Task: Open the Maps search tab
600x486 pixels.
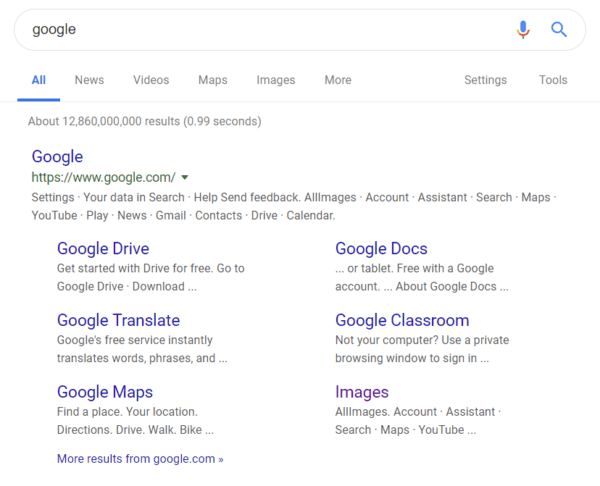Action: pos(212,80)
